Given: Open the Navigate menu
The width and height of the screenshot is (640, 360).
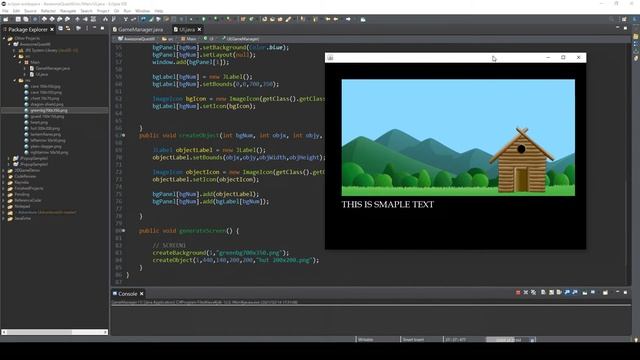Looking at the screenshot, I should [x=68, y=11].
